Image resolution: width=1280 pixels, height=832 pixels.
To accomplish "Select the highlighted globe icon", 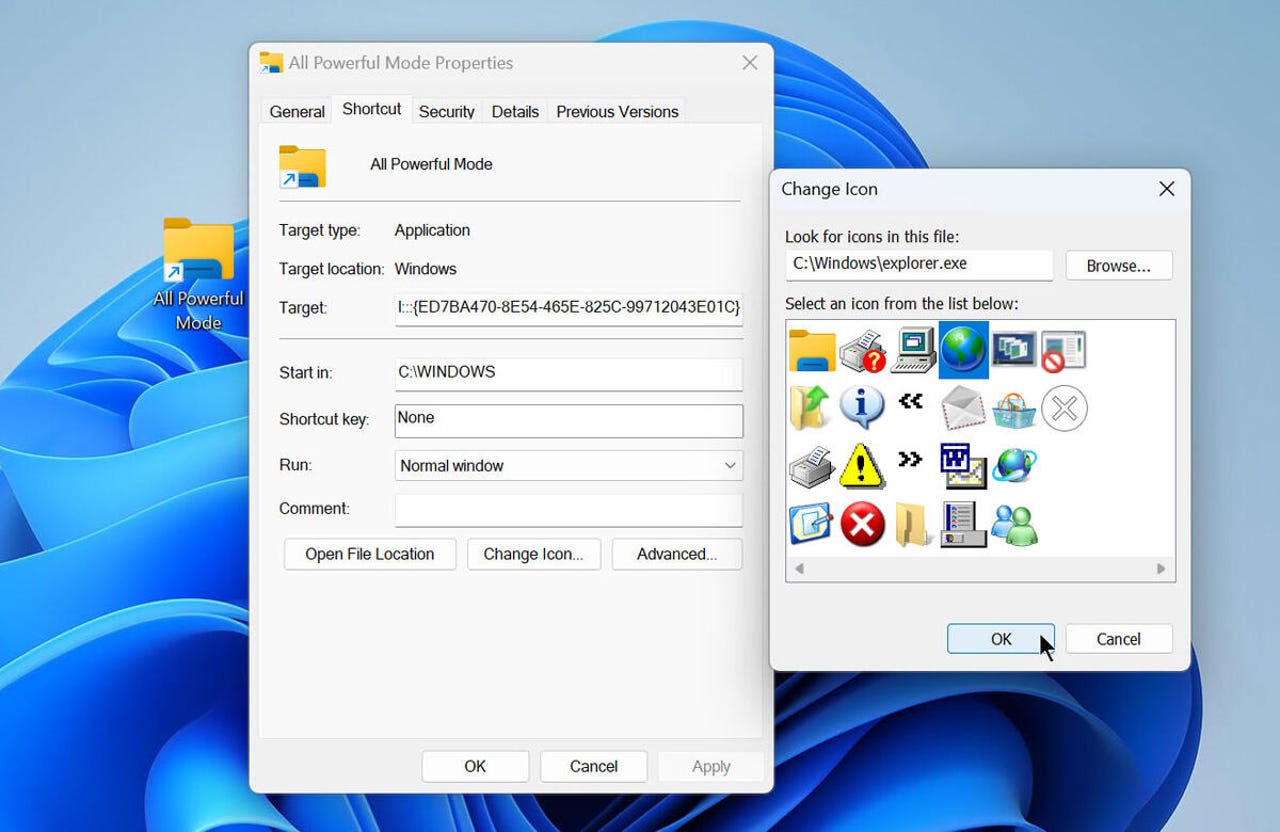I will pos(964,350).
